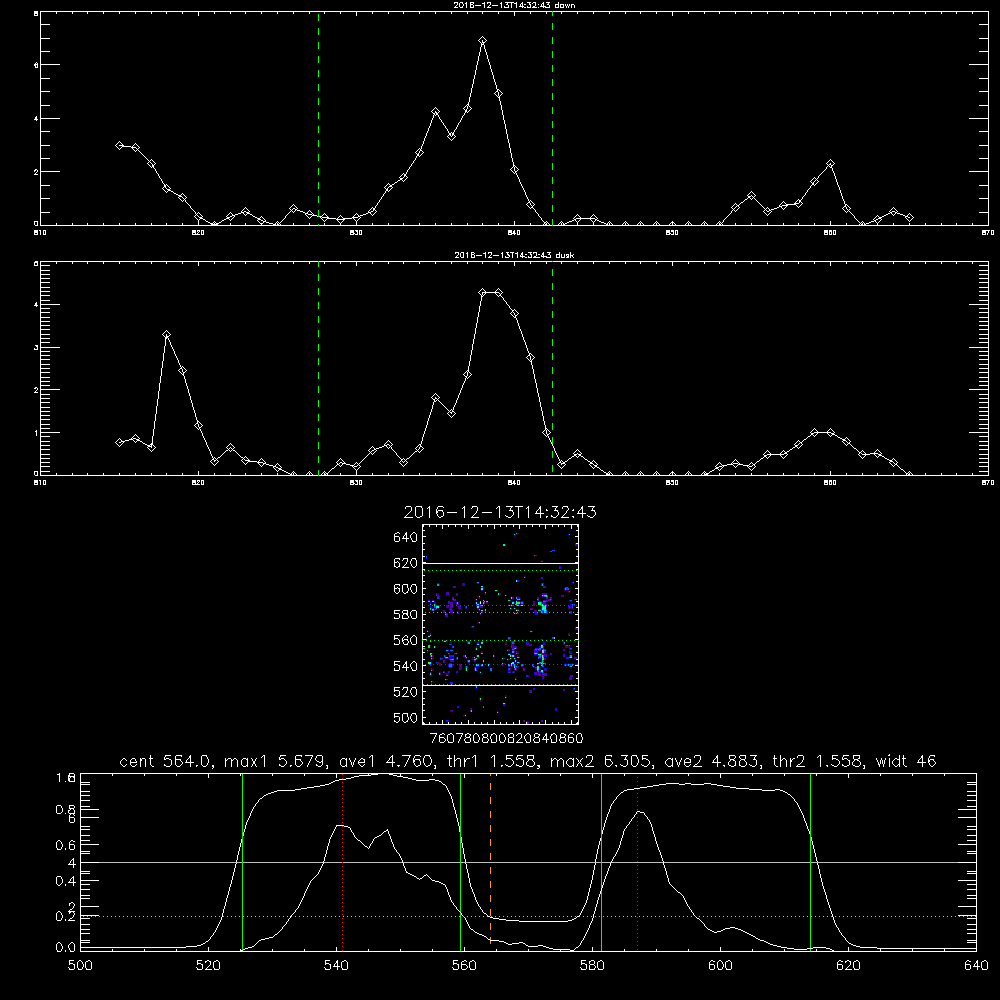Click the 580 label on the bottom plot x-axis
The height and width of the screenshot is (1000, 1000).
(x=592, y=966)
